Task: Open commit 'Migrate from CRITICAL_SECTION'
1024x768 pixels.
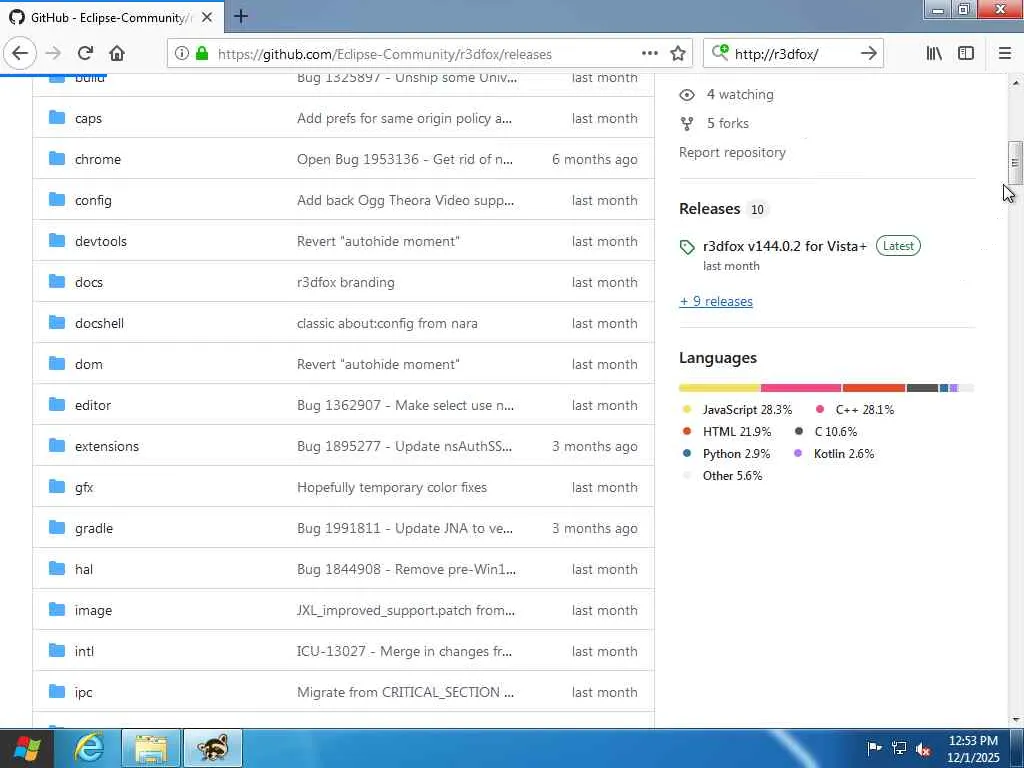Action: pyautogui.click(x=405, y=692)
